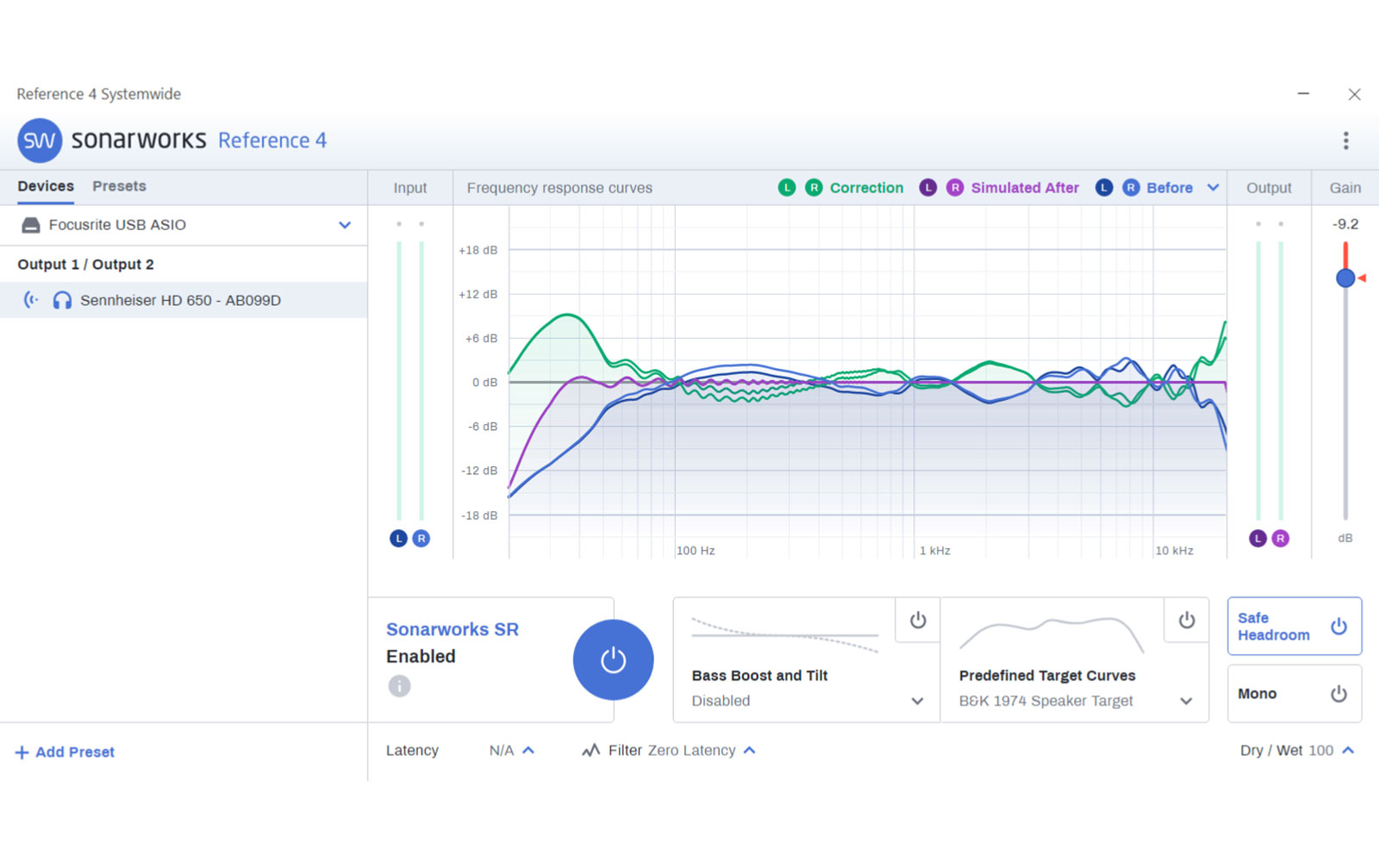
Task: Toggle Mono listening mode
Action: pyautogui.click(x=1295, y=693)
